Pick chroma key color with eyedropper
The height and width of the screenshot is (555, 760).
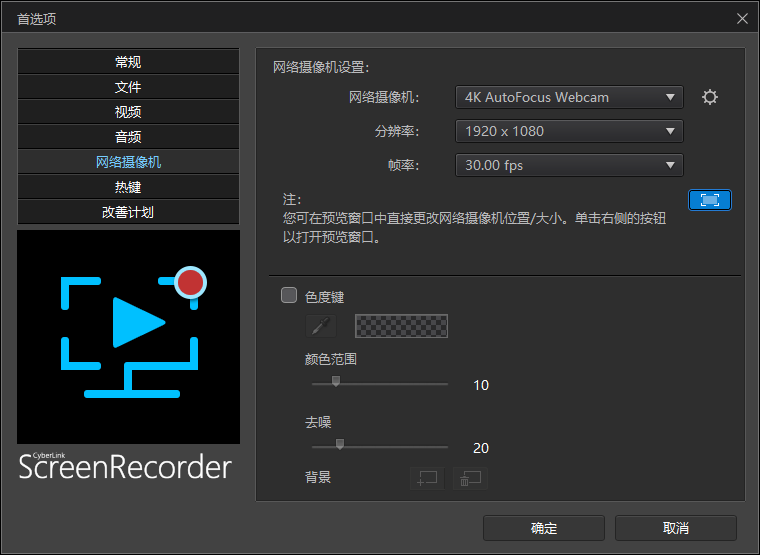(321, 326)
